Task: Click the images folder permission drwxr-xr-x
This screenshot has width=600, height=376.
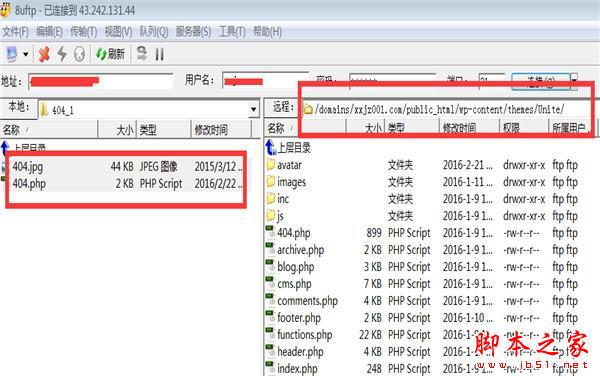Action: (x=524, y=182)
